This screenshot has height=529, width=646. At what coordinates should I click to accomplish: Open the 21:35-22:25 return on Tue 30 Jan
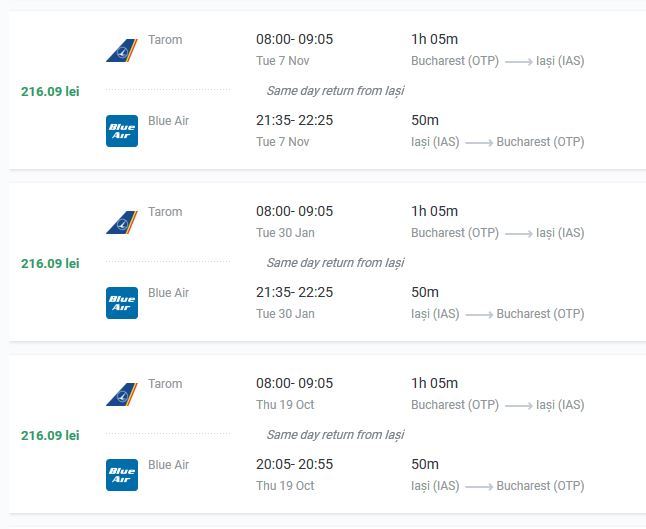[x=295, y=292]
